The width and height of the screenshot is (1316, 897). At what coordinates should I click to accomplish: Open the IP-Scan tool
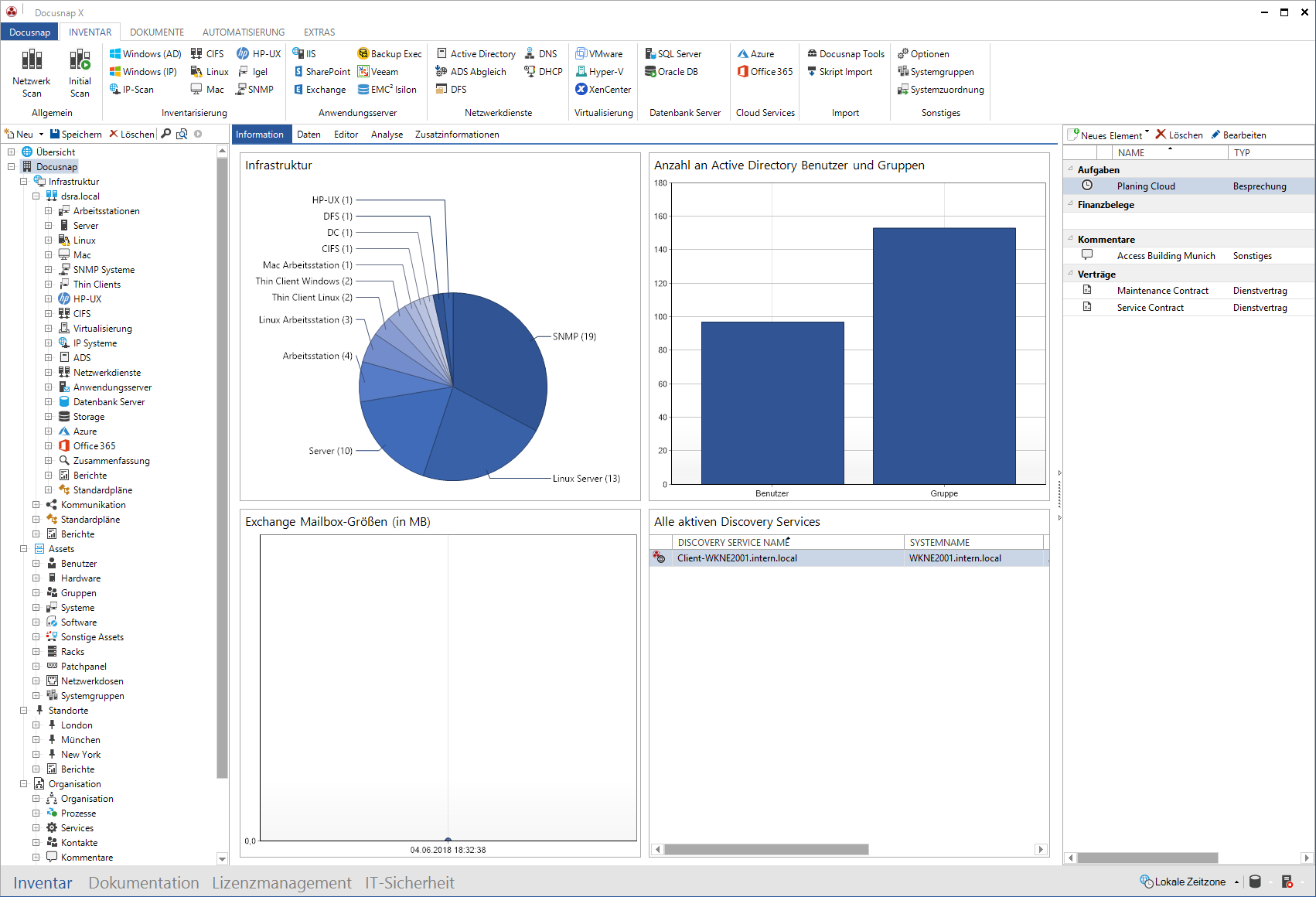131,90
